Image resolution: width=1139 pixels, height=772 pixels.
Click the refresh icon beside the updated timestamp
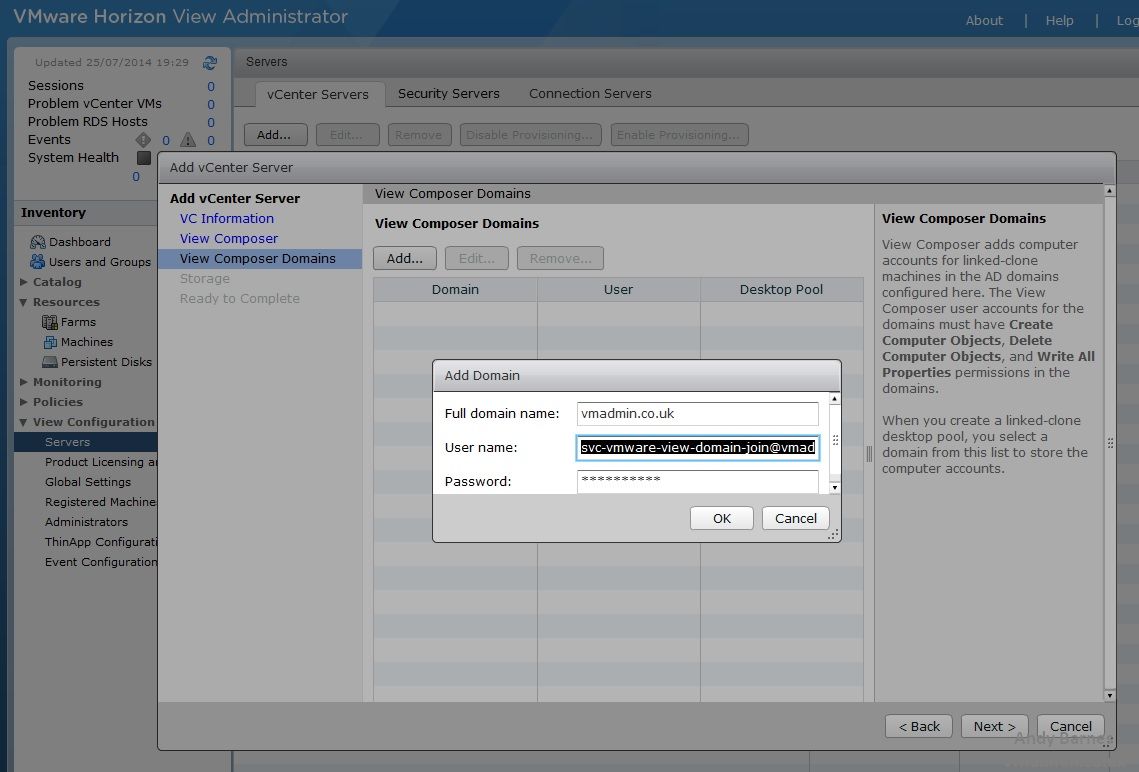pyautogui.click(x=209, y=62)
